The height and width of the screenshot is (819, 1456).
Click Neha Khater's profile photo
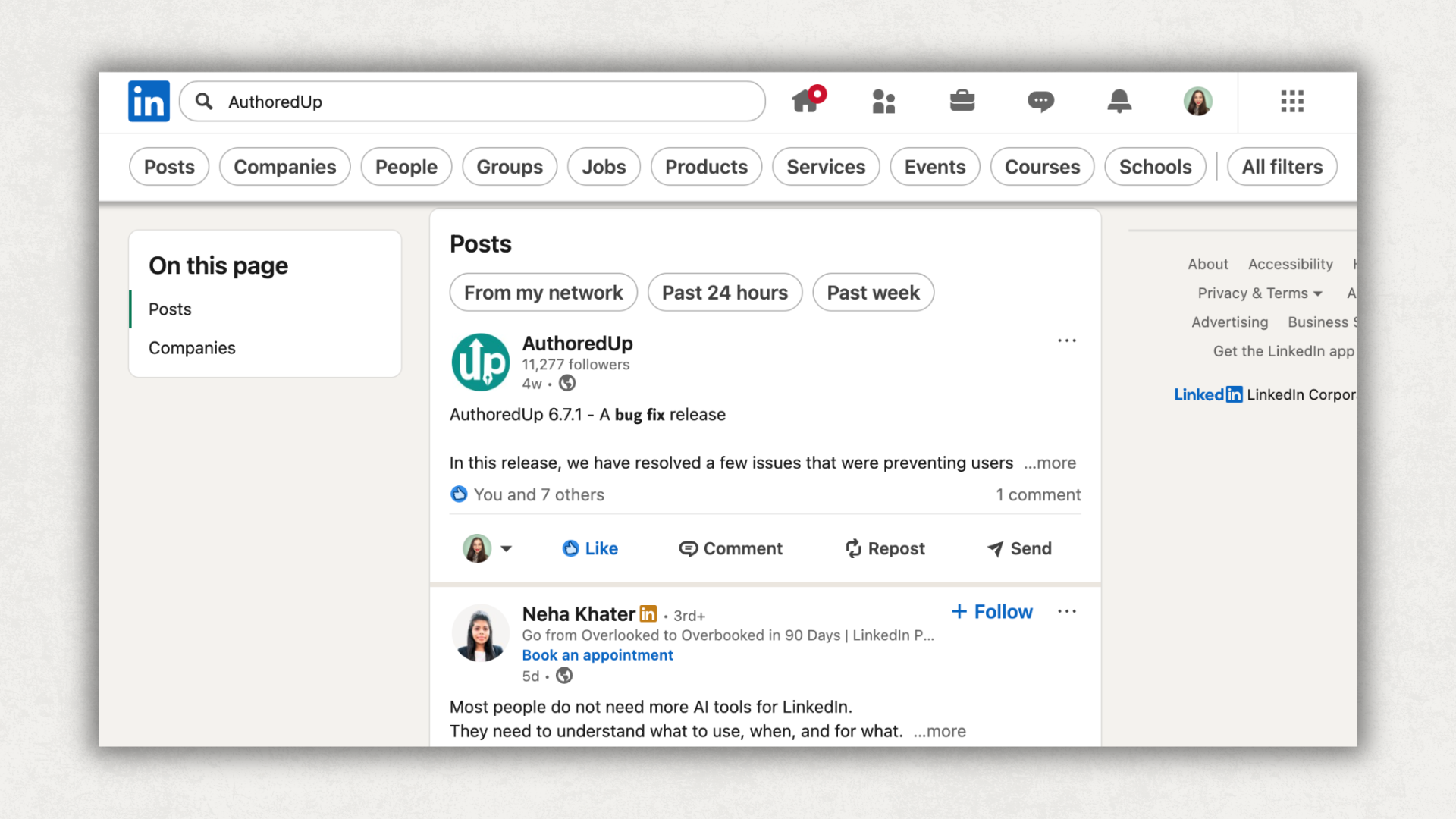tap(481, 633)
